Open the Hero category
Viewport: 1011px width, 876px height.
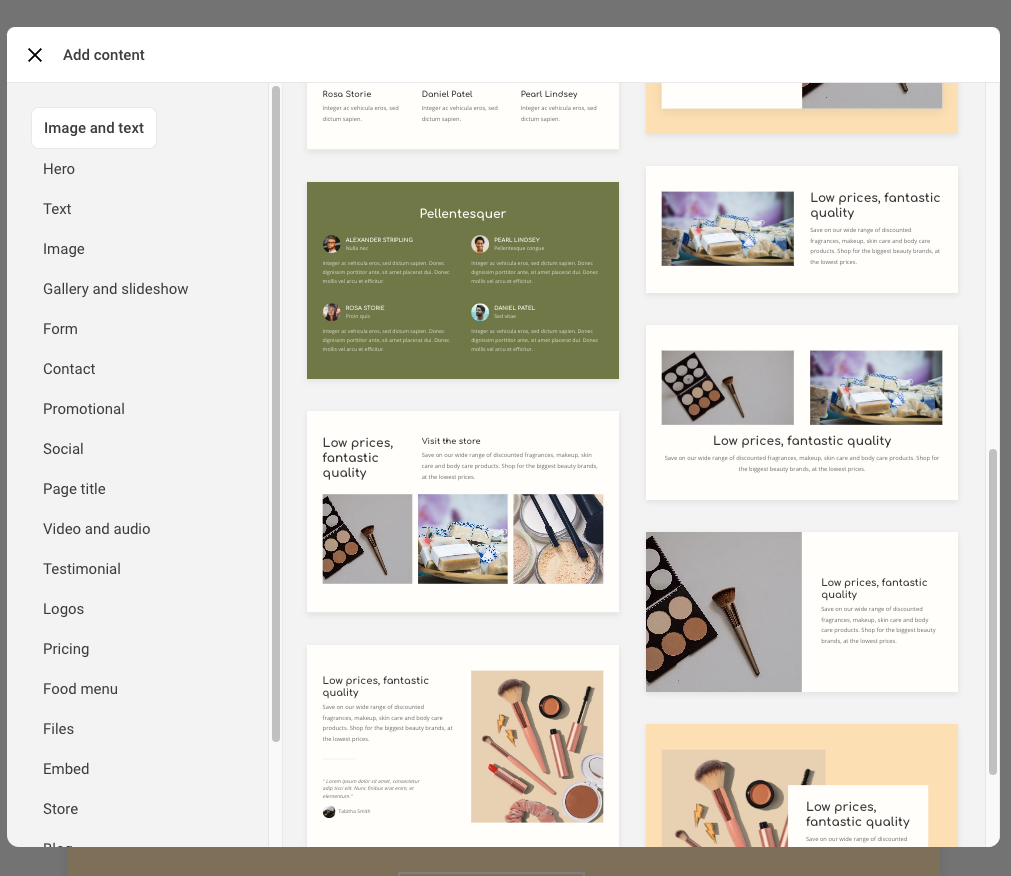point(59,169)
